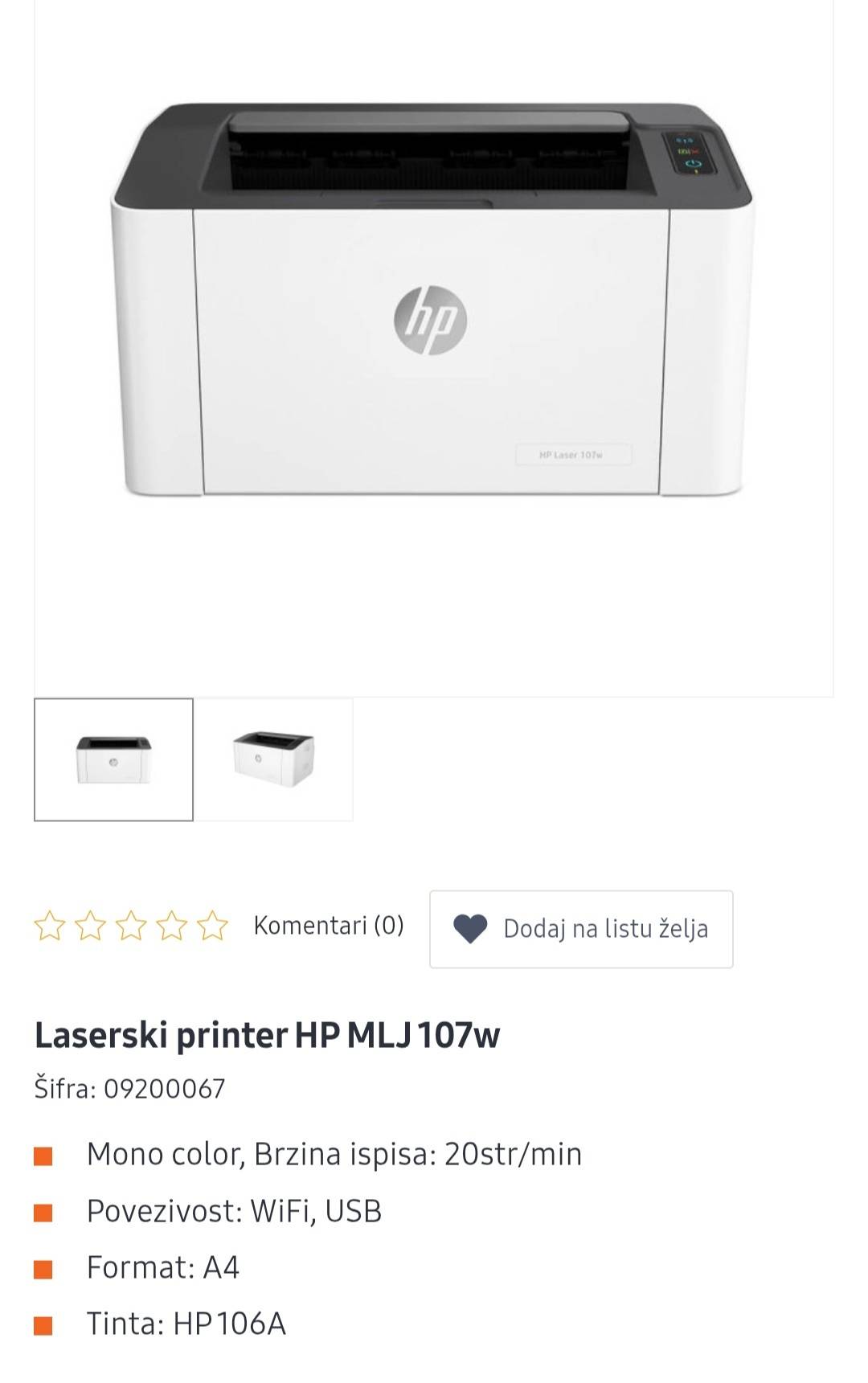Open Komentari (0) comments link
This screenshot has width=868, height=1383.
(329, 926)
